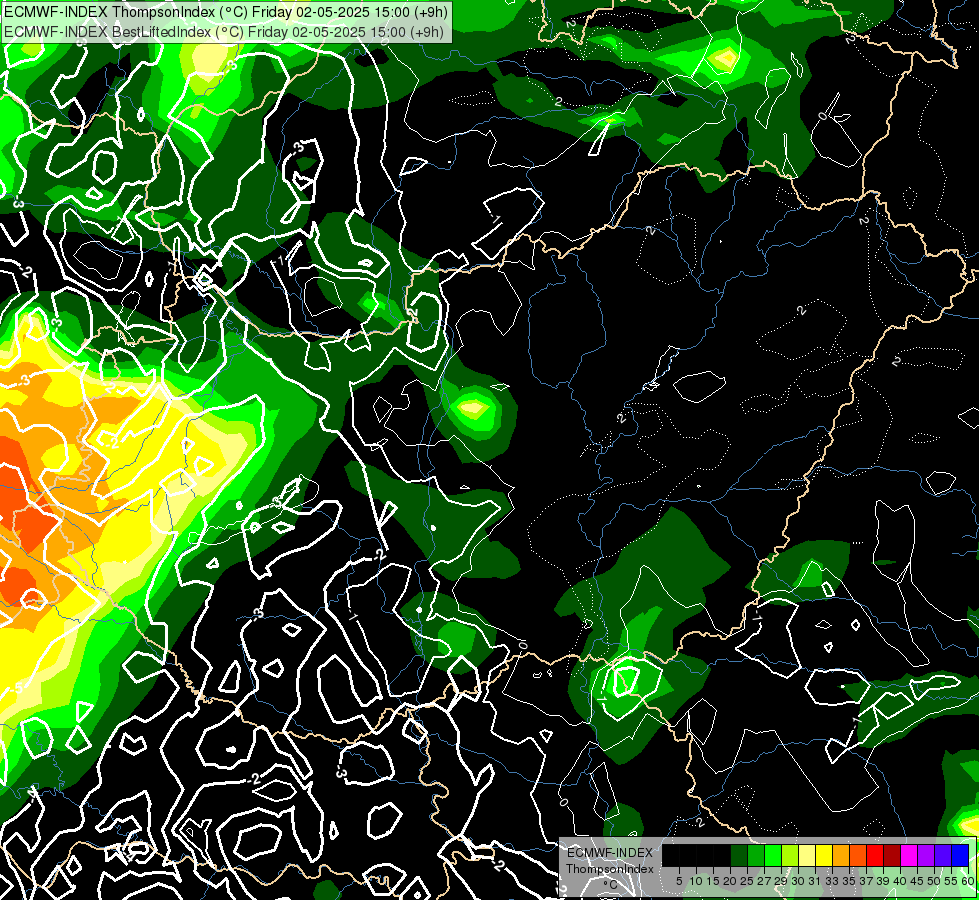Click the lime legend swatch (29-30)

[790, 855]
